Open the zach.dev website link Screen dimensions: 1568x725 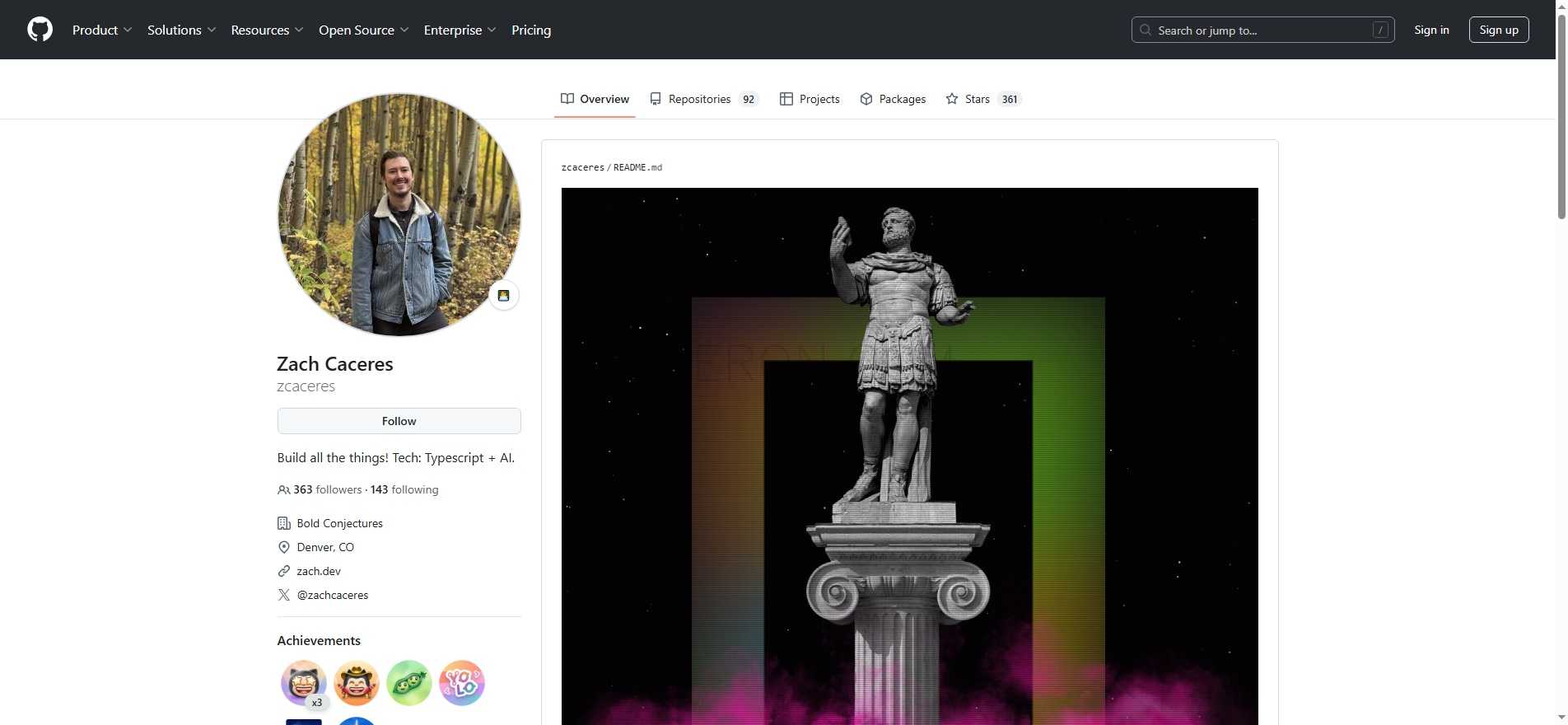319,571
